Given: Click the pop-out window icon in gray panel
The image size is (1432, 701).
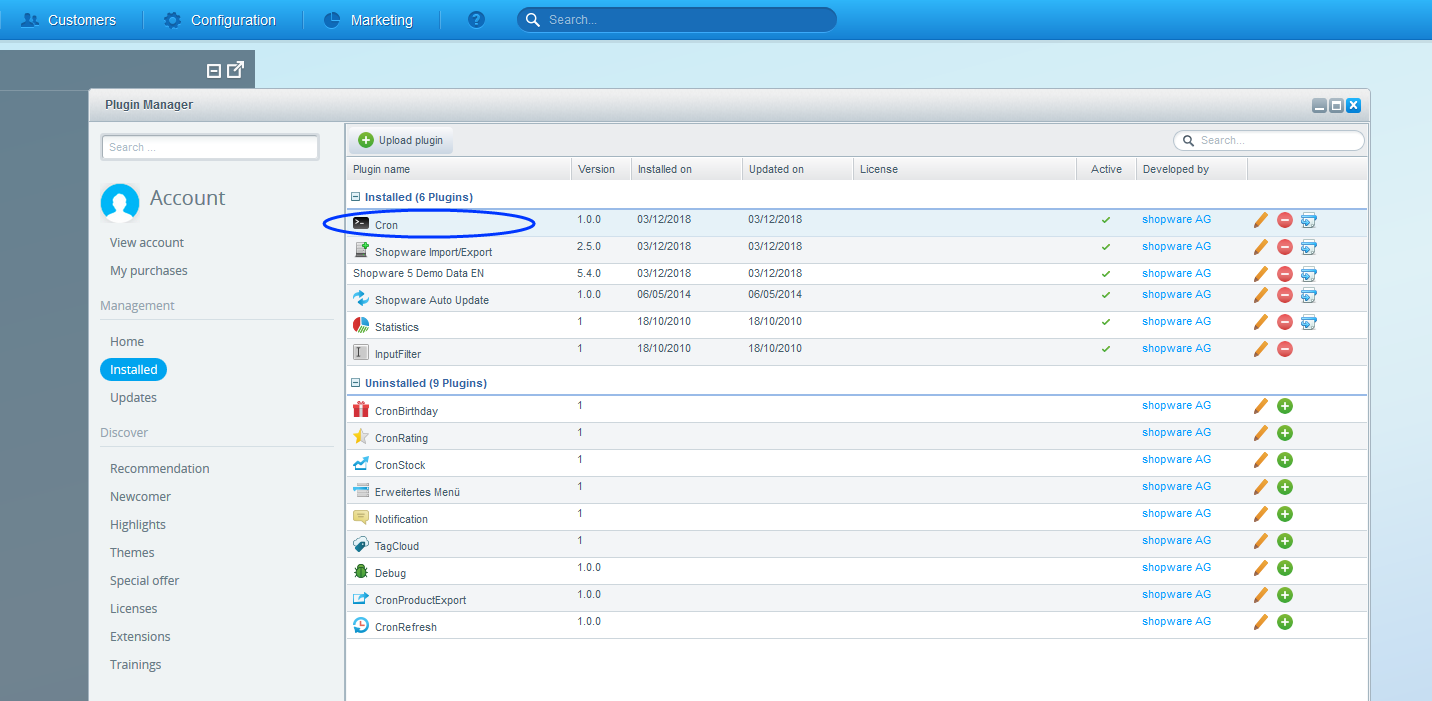Looking at the screenshot, I should click(235, 70).
